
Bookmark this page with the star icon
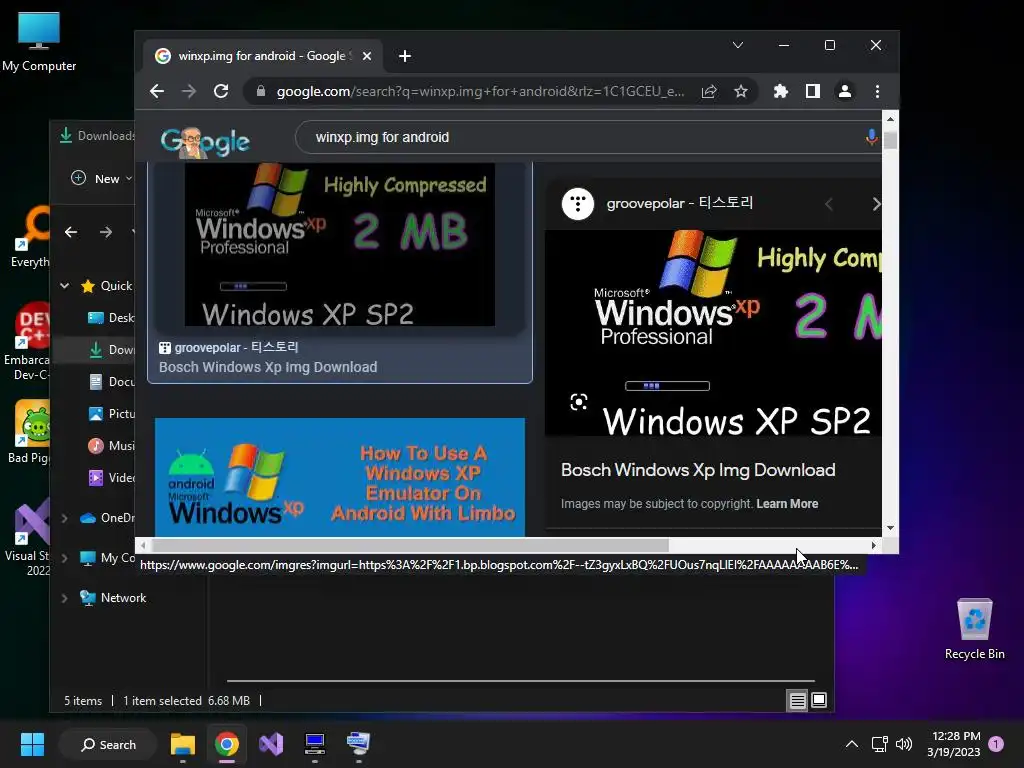741,91
